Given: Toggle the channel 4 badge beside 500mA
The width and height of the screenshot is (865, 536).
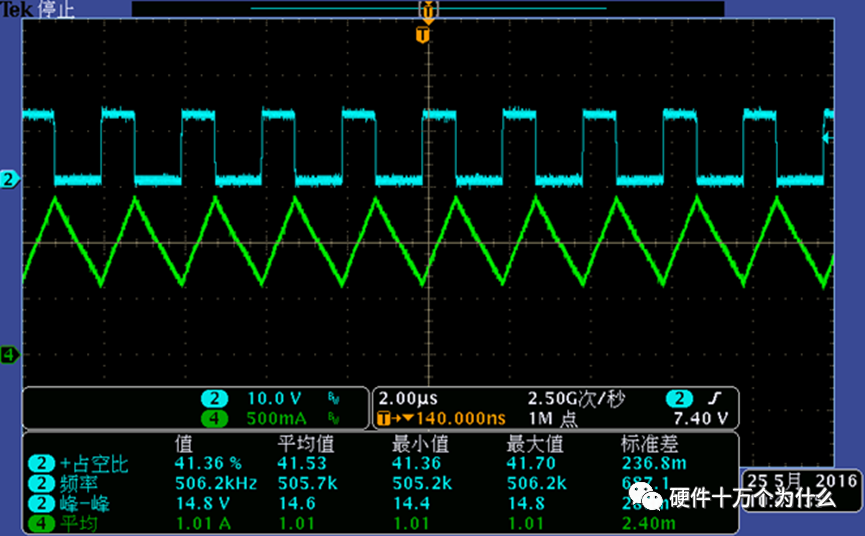Looking at the screenshot, I should point(214,418).
